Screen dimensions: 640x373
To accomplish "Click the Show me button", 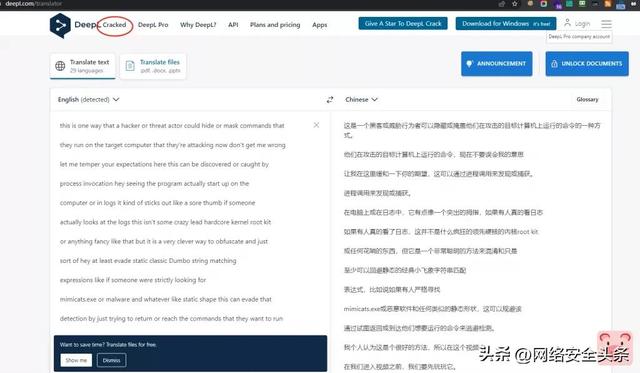I will (76, 360).
